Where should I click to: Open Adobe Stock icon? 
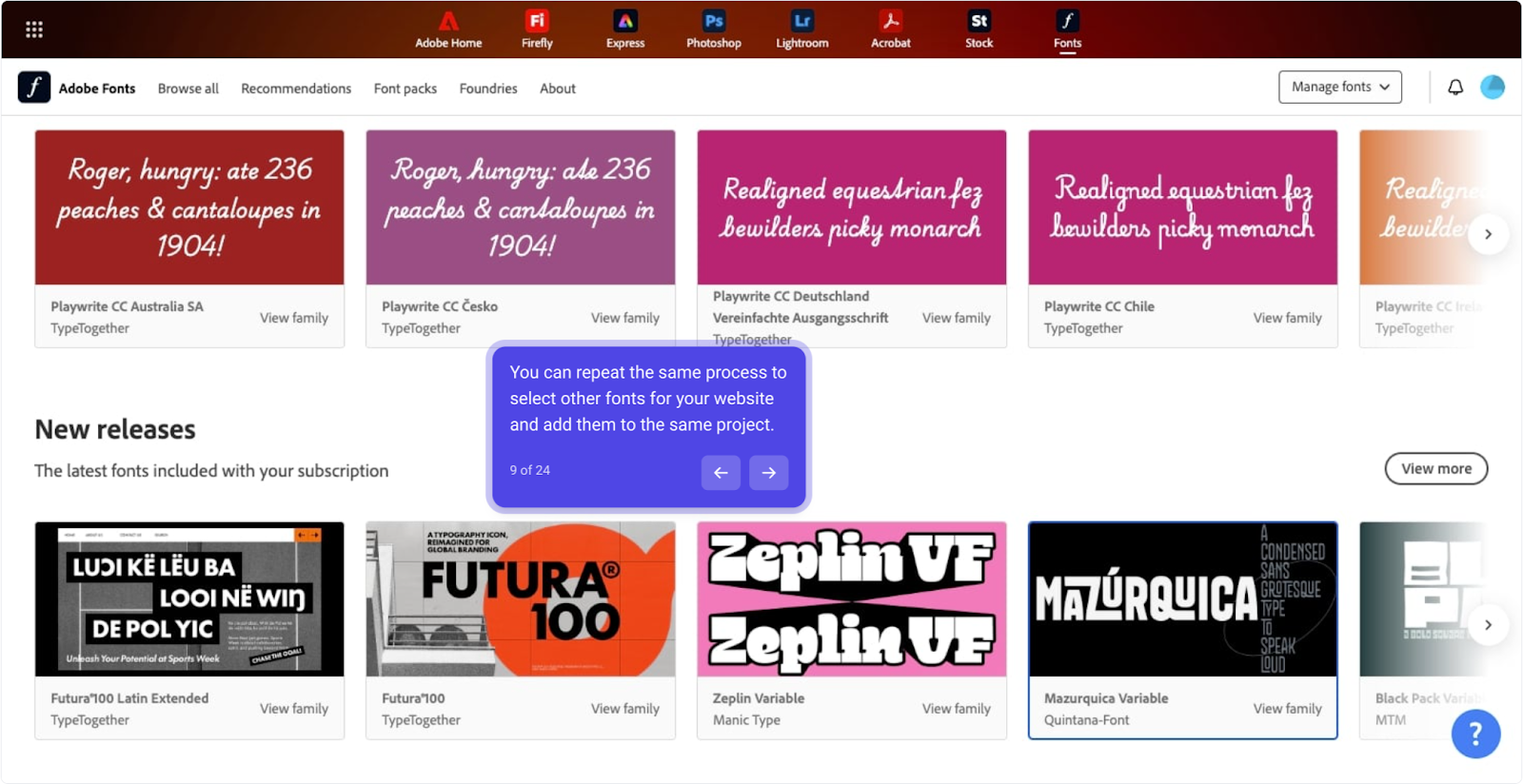pyautogui.click(x=979, y=29)
